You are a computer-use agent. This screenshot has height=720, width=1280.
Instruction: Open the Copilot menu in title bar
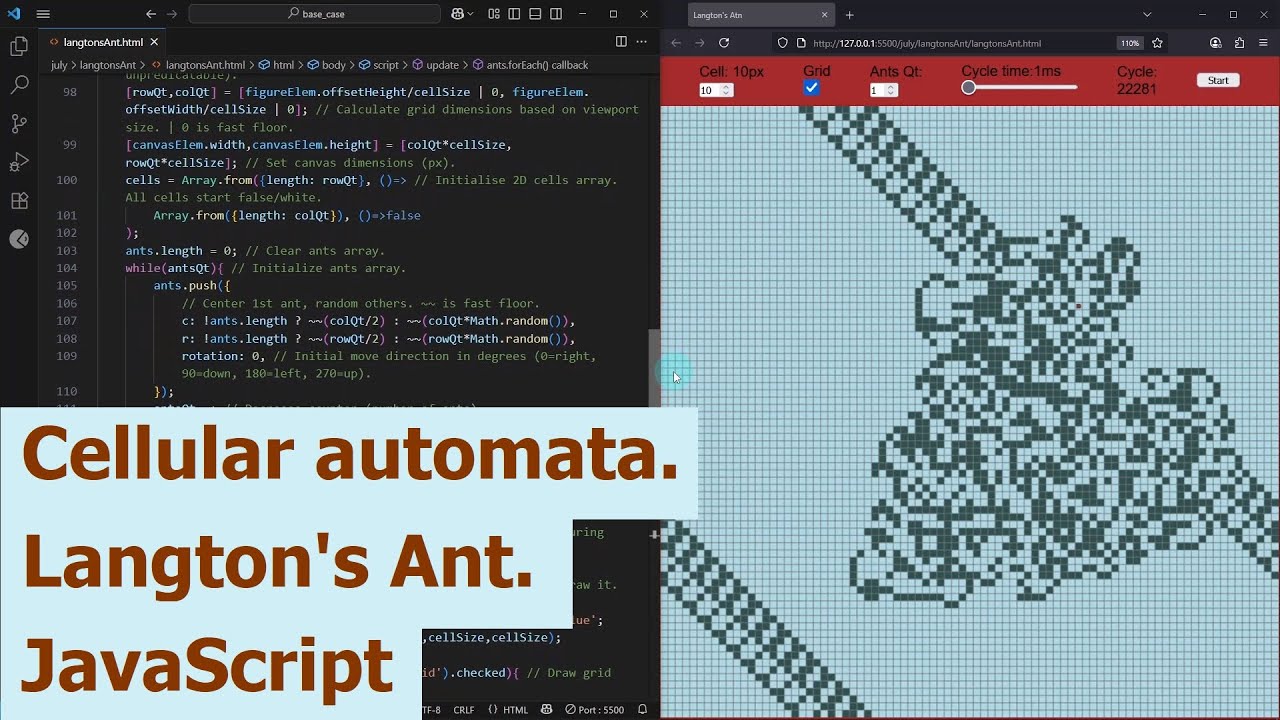tap(462, 14)
